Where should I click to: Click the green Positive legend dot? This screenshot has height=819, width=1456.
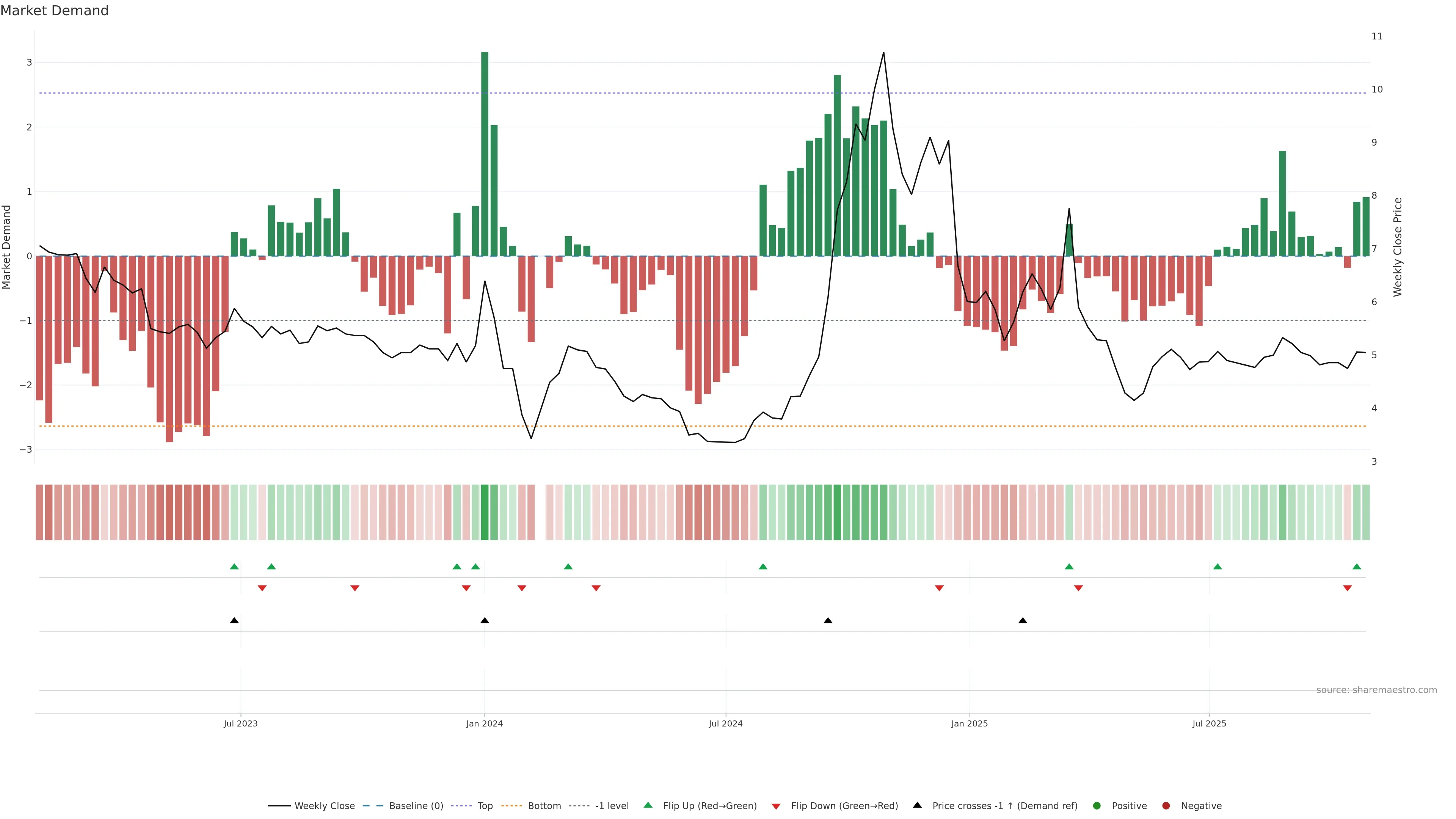click(x=1097, y=806)
